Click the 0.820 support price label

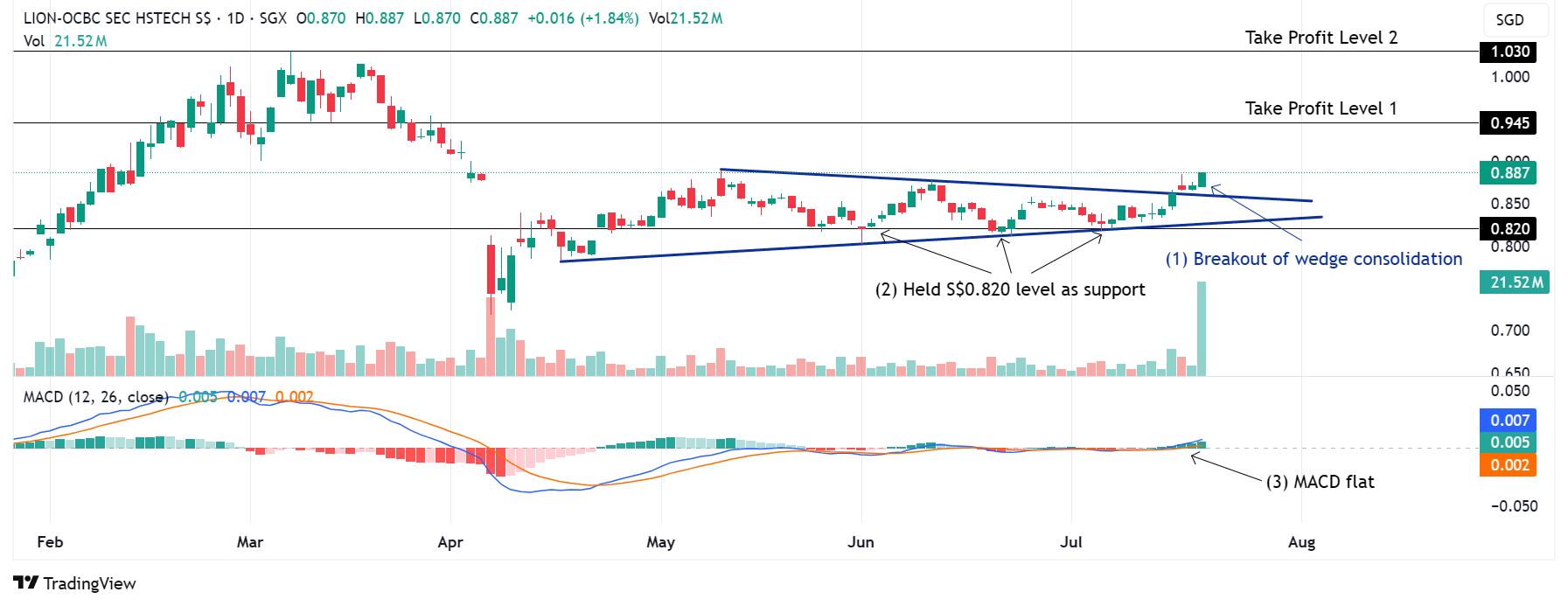click(1508, 228)
